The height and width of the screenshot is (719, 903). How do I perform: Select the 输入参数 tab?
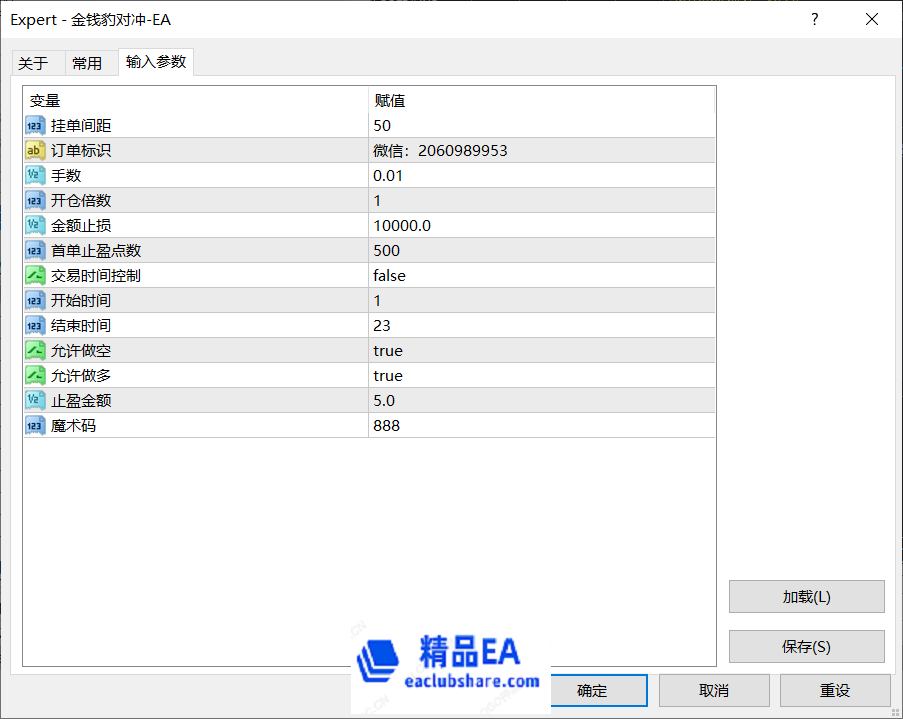pyautogui.click(x=156, y=62)
